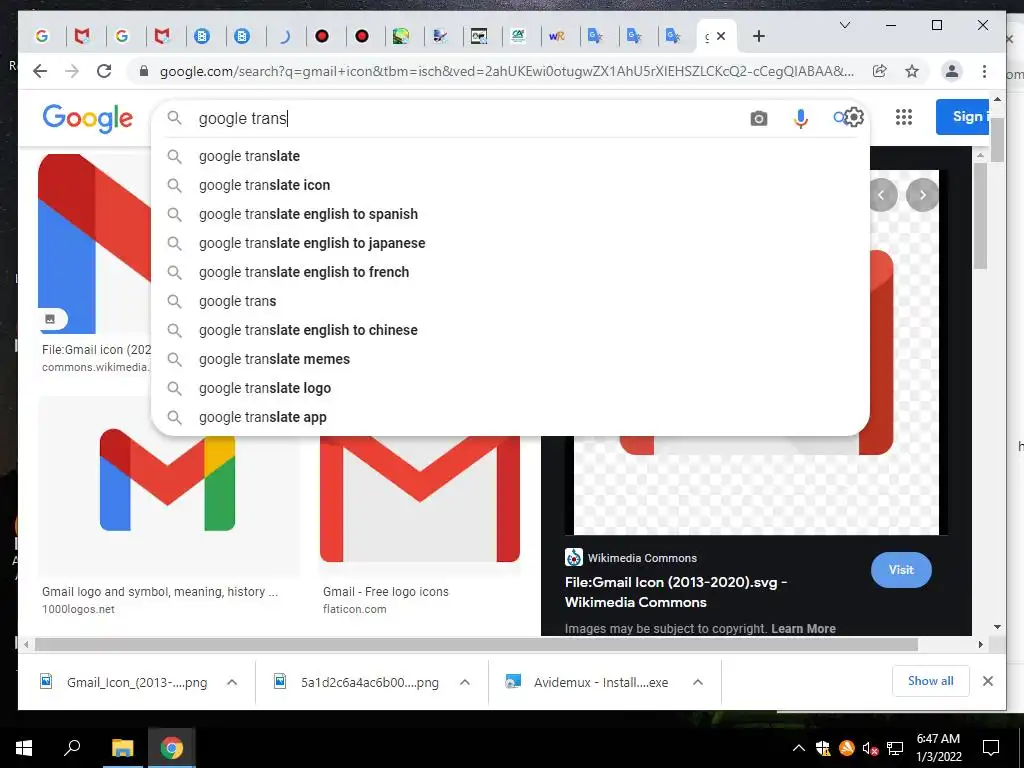Image resolution: width=1024 pixels, height=768 pixels.
Task: Switch to the Crédit Agricole tab
Action: coord(519,36)
